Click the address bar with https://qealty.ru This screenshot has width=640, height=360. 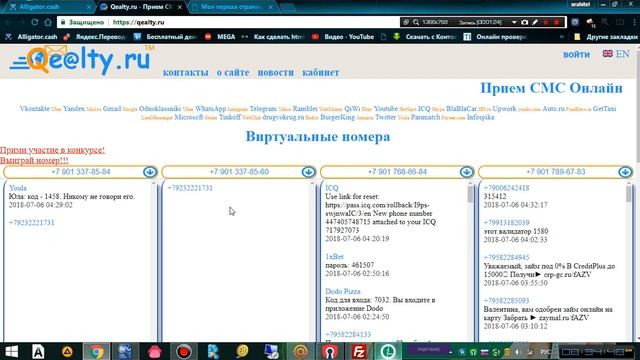(229, 22)
